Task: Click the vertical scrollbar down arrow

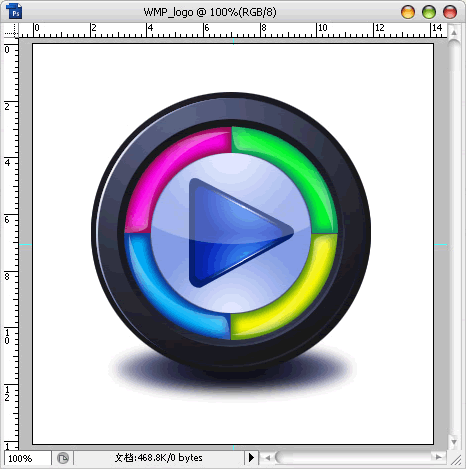Action: [x=454, y=442]
